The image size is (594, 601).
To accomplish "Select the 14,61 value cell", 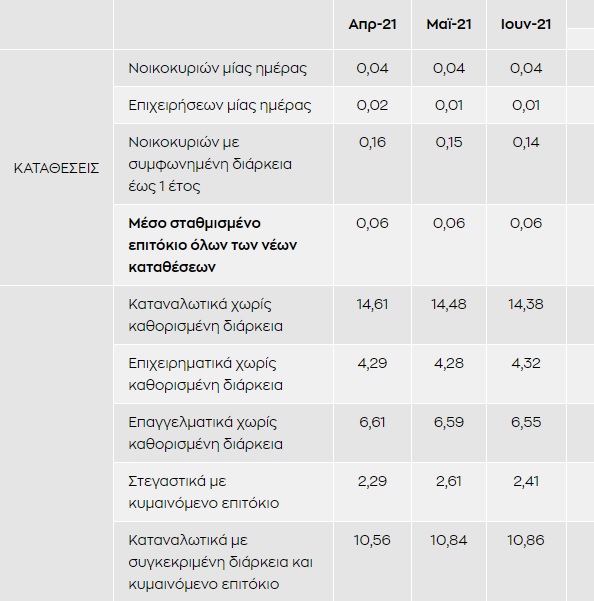I will [x=372, y=304].
